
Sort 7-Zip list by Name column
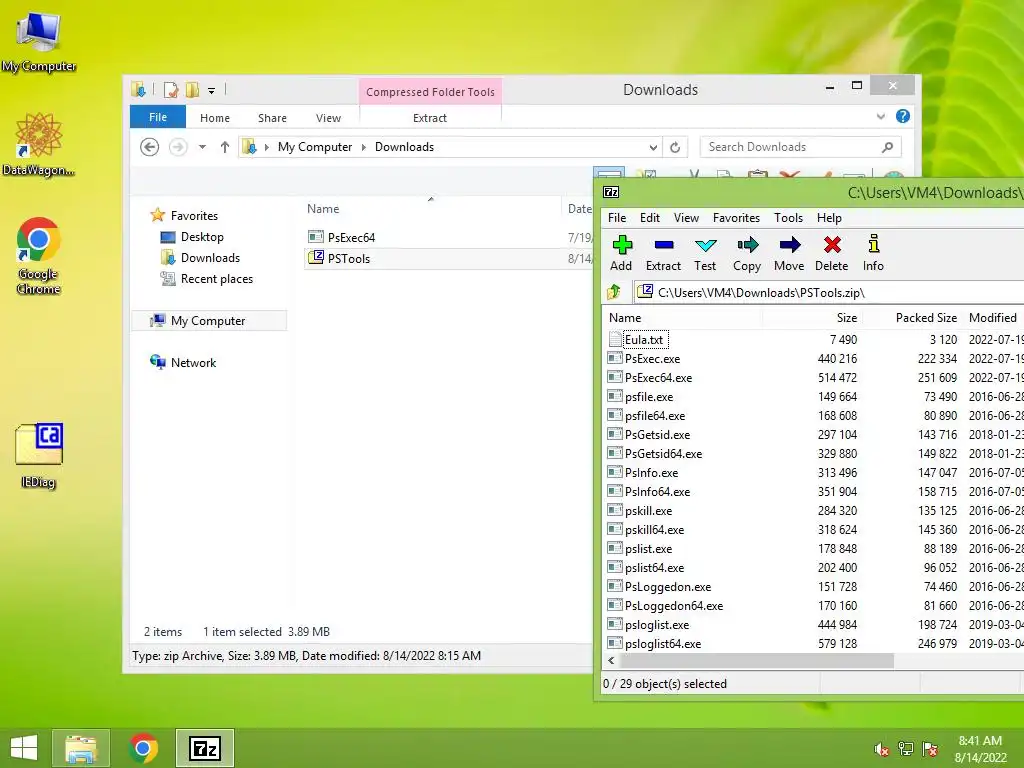(682, 318)
